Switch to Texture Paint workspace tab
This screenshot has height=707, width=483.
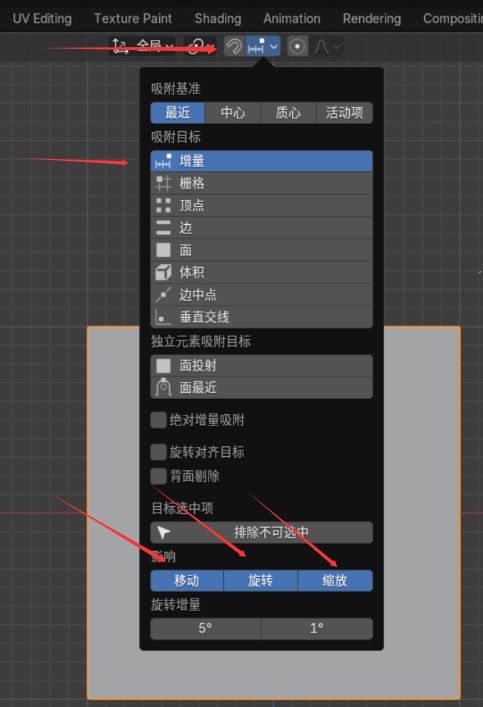point(133,18)
